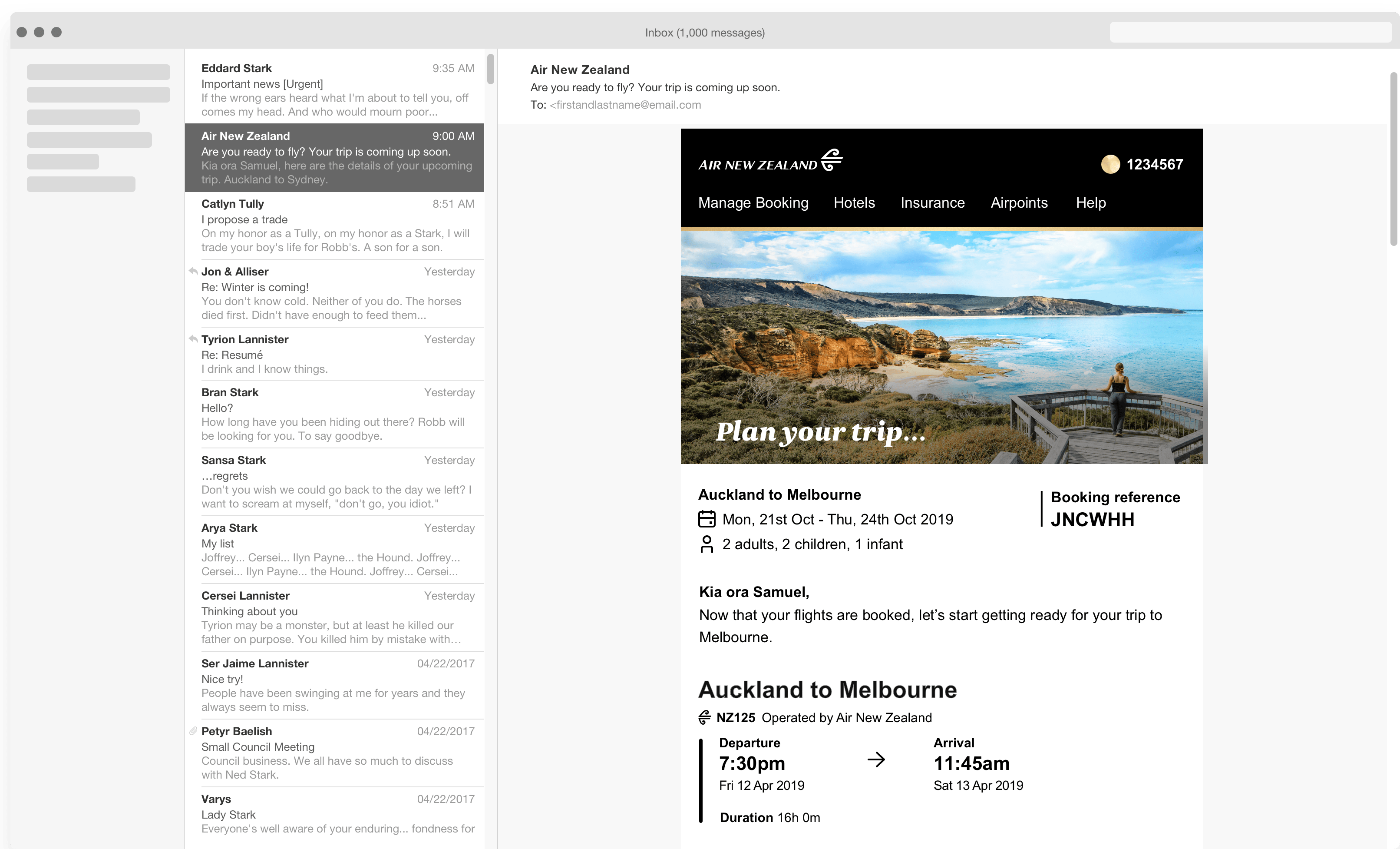Click the Airpoints navigation link
Image resolution: width=1400 pixels, height=849 pixels.
tap(1019, 202)
